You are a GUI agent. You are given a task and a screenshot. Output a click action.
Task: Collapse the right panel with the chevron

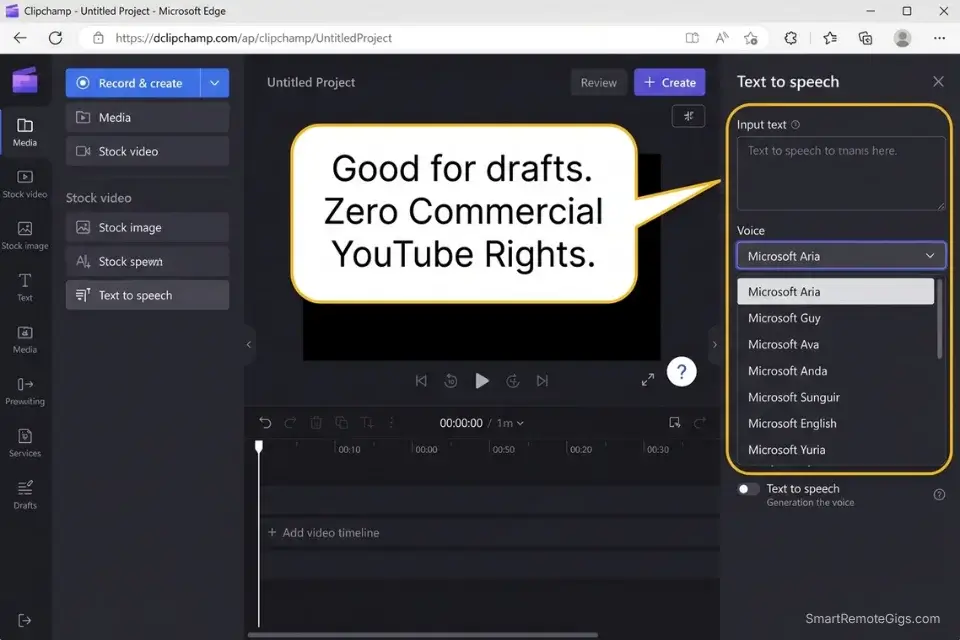pyautogui.click(x=714, y=345)
